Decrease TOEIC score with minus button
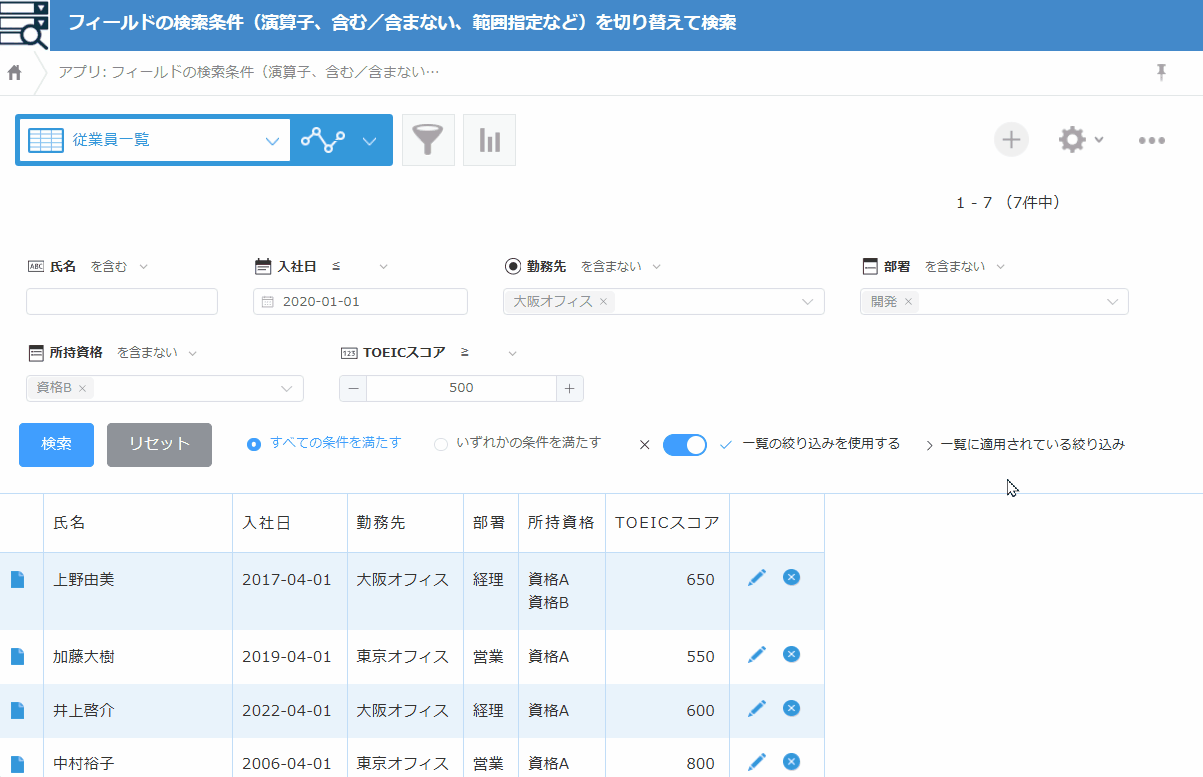The width and height of the screenshot is (1203, 777). (x=353, y=388)
